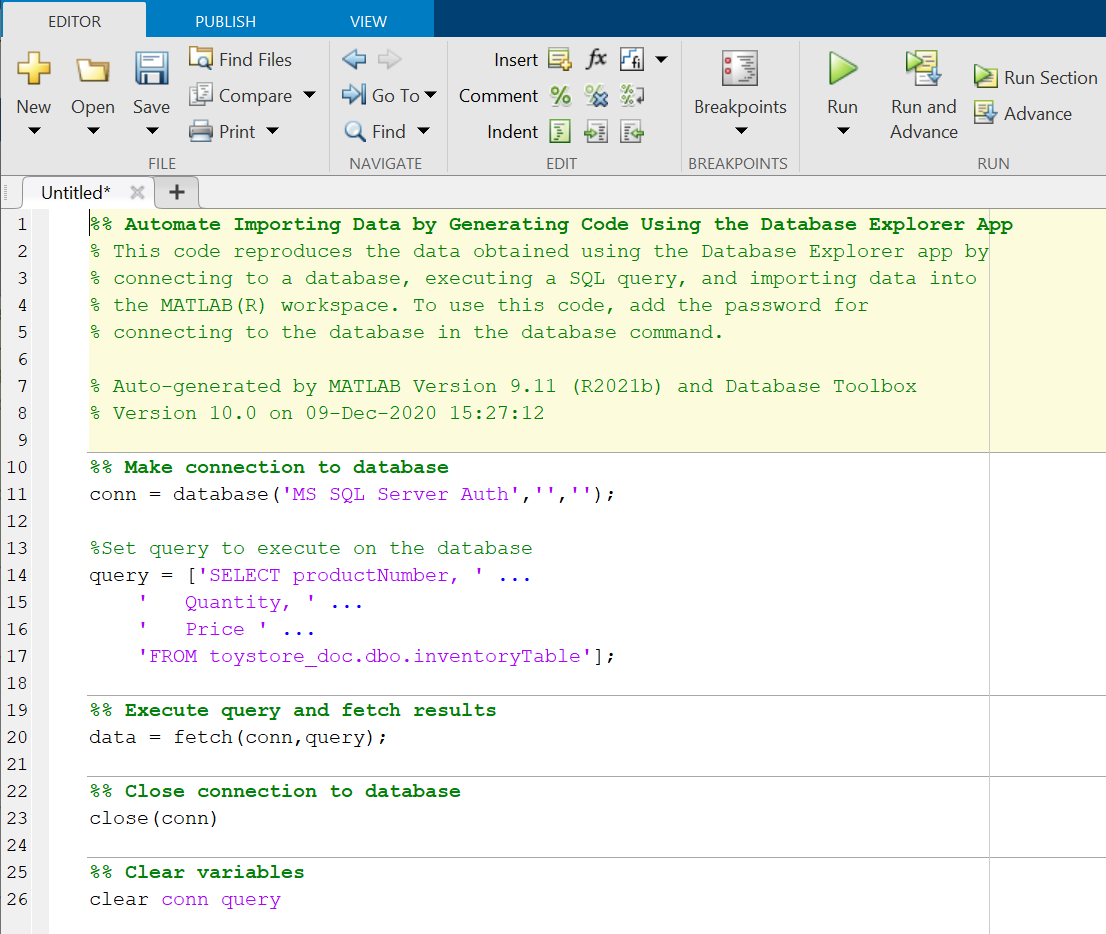Apply smart indent to the code
The height and width of the screenshot is (934, 1106).
tap(560, 131)
